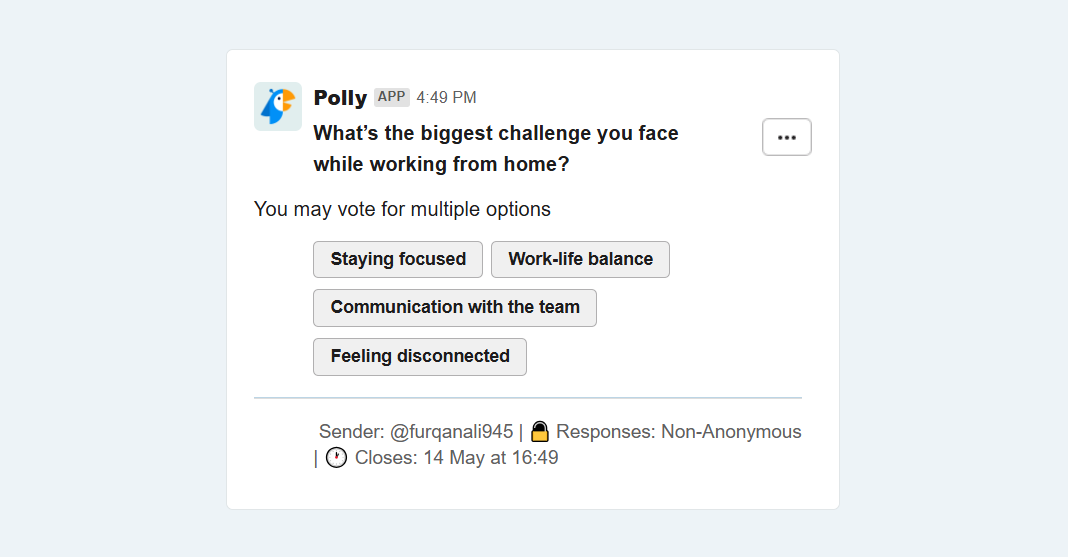This screenshot has width=1068, height=557.
Task: Click the APP badge next to Polly
Action: point(392,97)
